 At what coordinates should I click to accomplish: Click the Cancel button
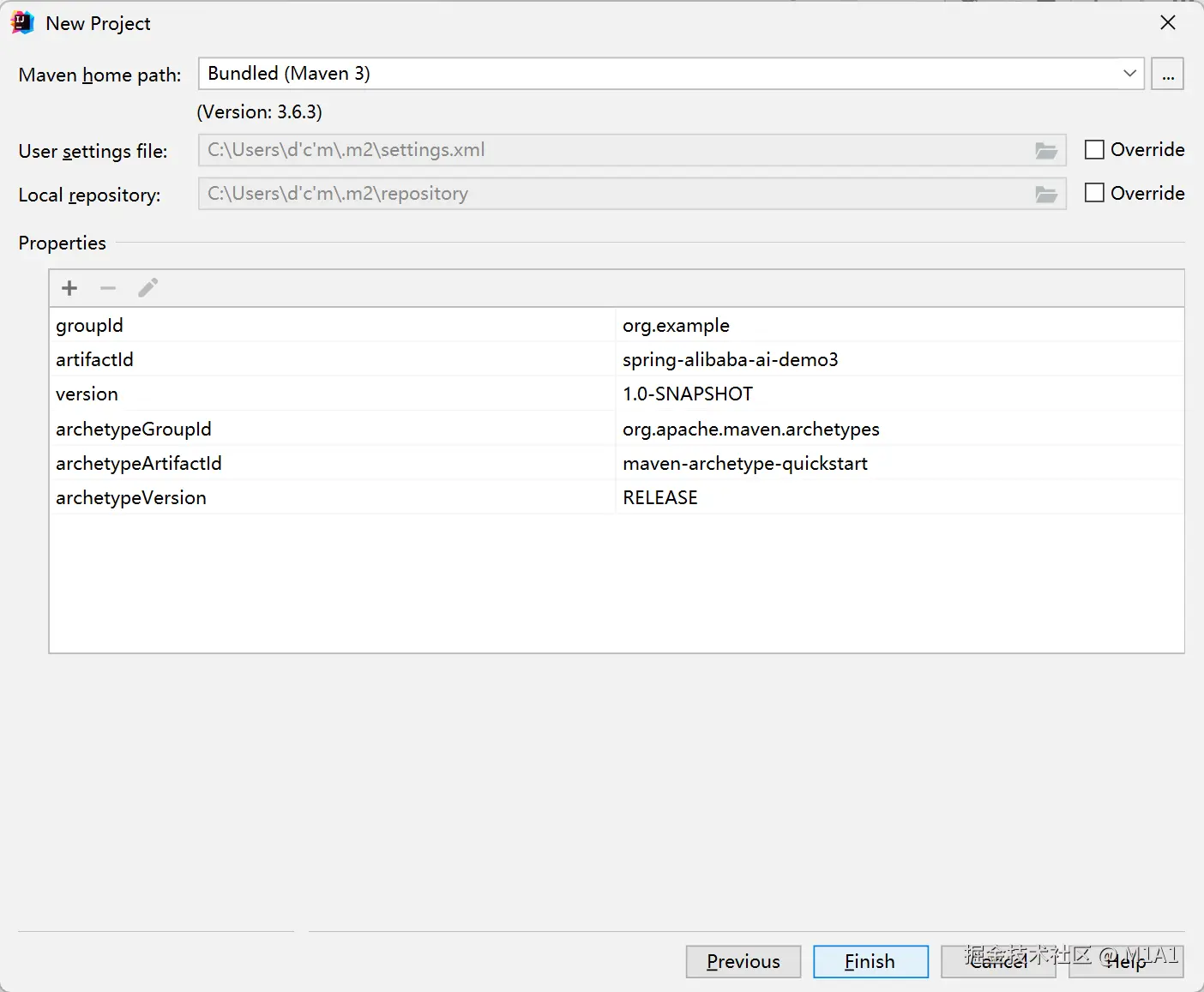(998, 961)
